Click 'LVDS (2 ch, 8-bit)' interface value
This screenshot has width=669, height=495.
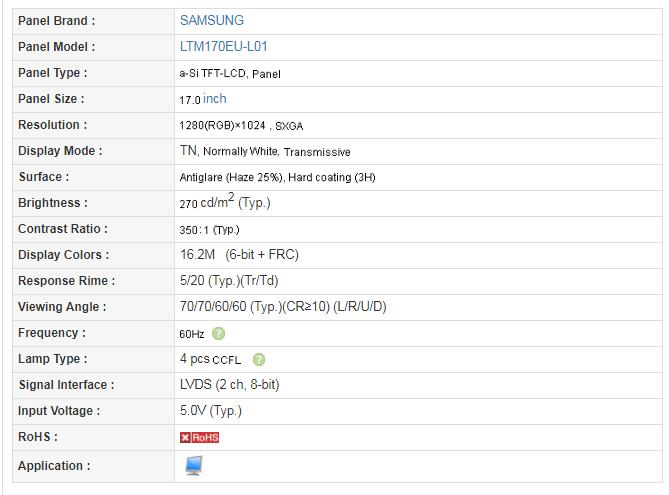(x=230, y=385)
